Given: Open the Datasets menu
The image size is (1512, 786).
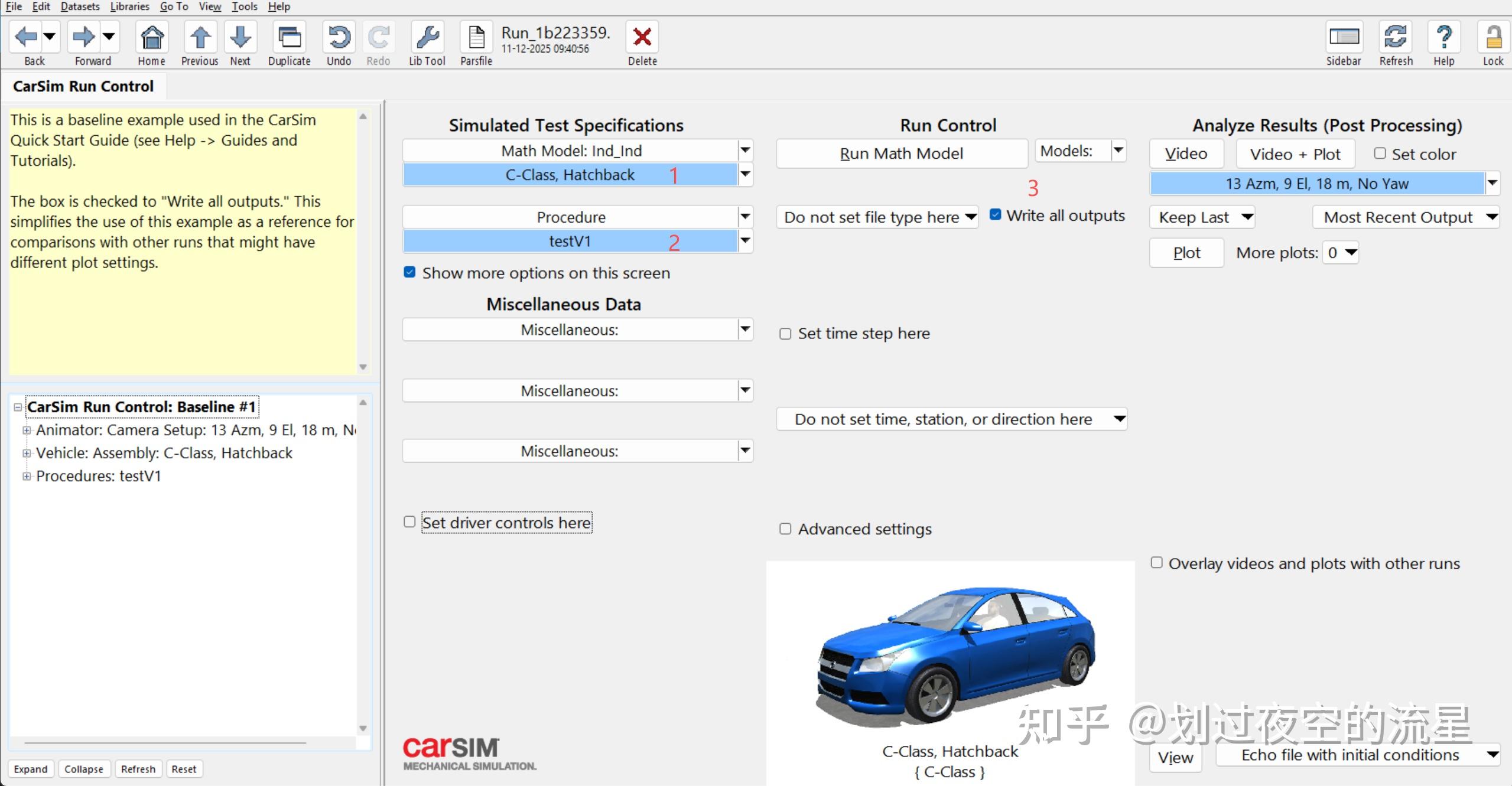Looking at the screenshot, I should 80,6.
